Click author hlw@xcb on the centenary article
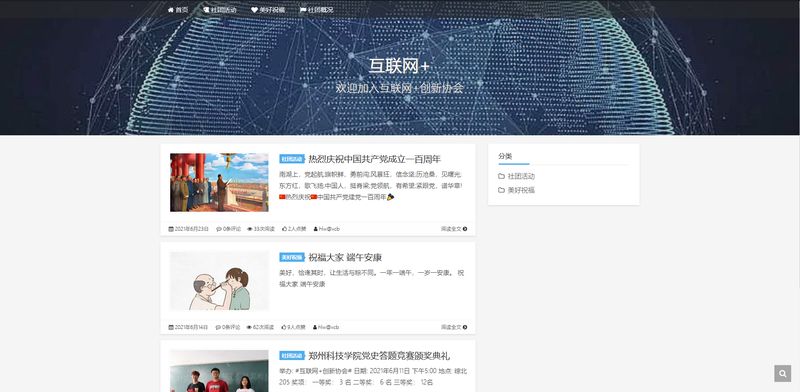Image resolution: width=800 pixels, height=392 pixels. tap(326, 229)
